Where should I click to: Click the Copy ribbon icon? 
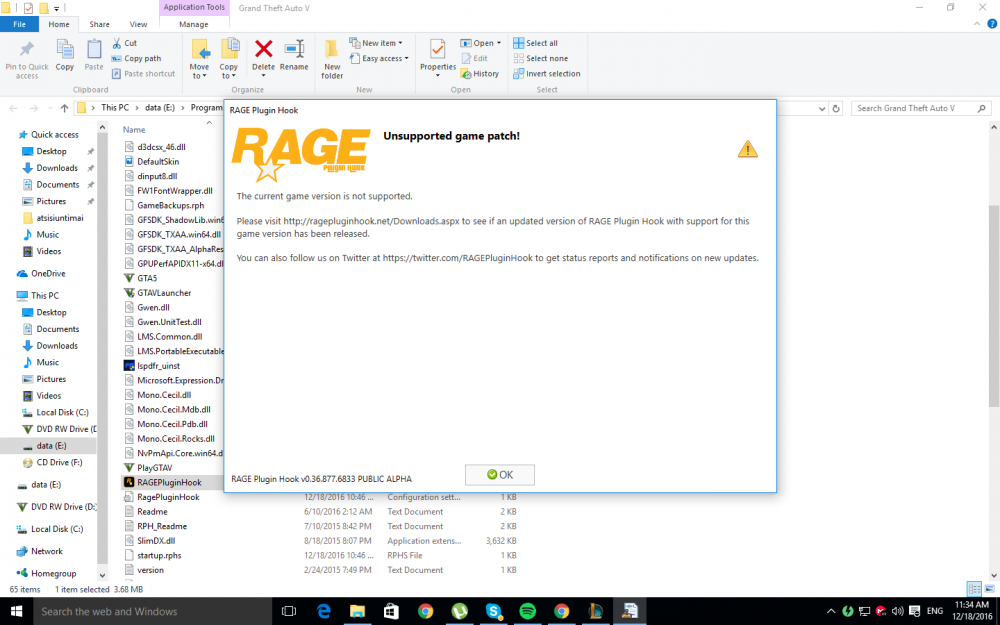click(65, 49)
